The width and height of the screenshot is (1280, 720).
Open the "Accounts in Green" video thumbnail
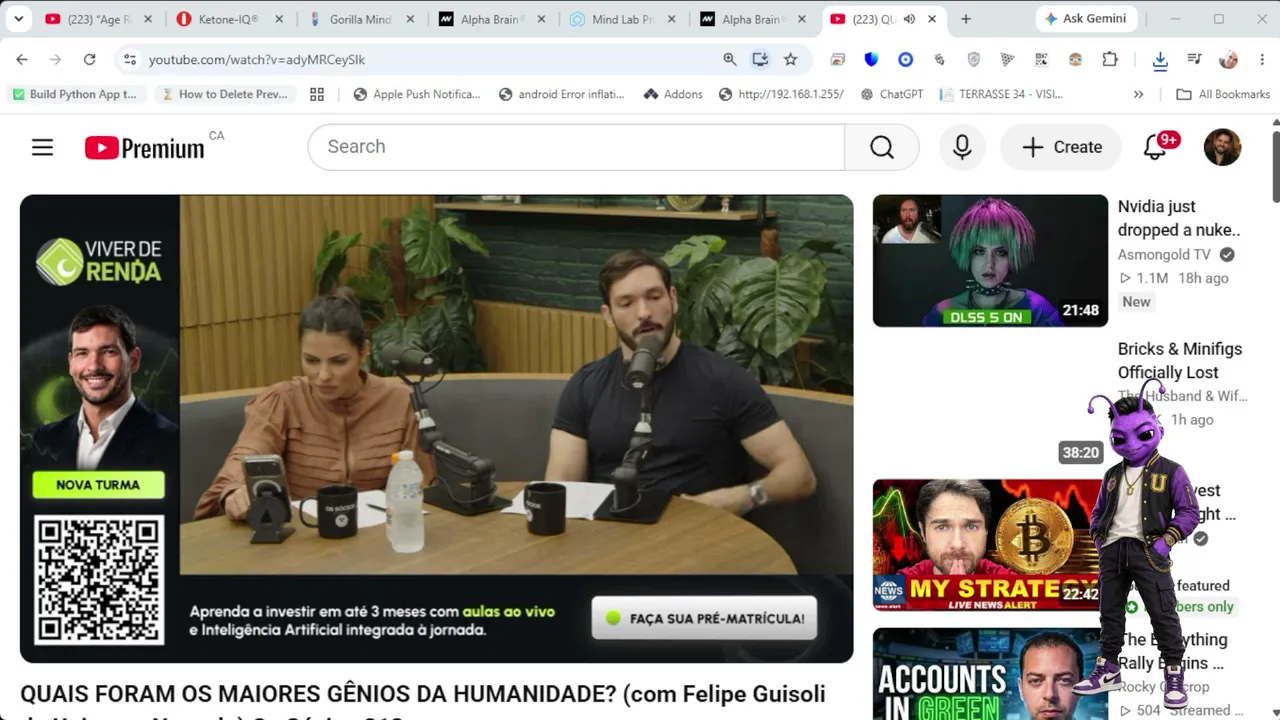pyautogui.click(x=990, y=674)
